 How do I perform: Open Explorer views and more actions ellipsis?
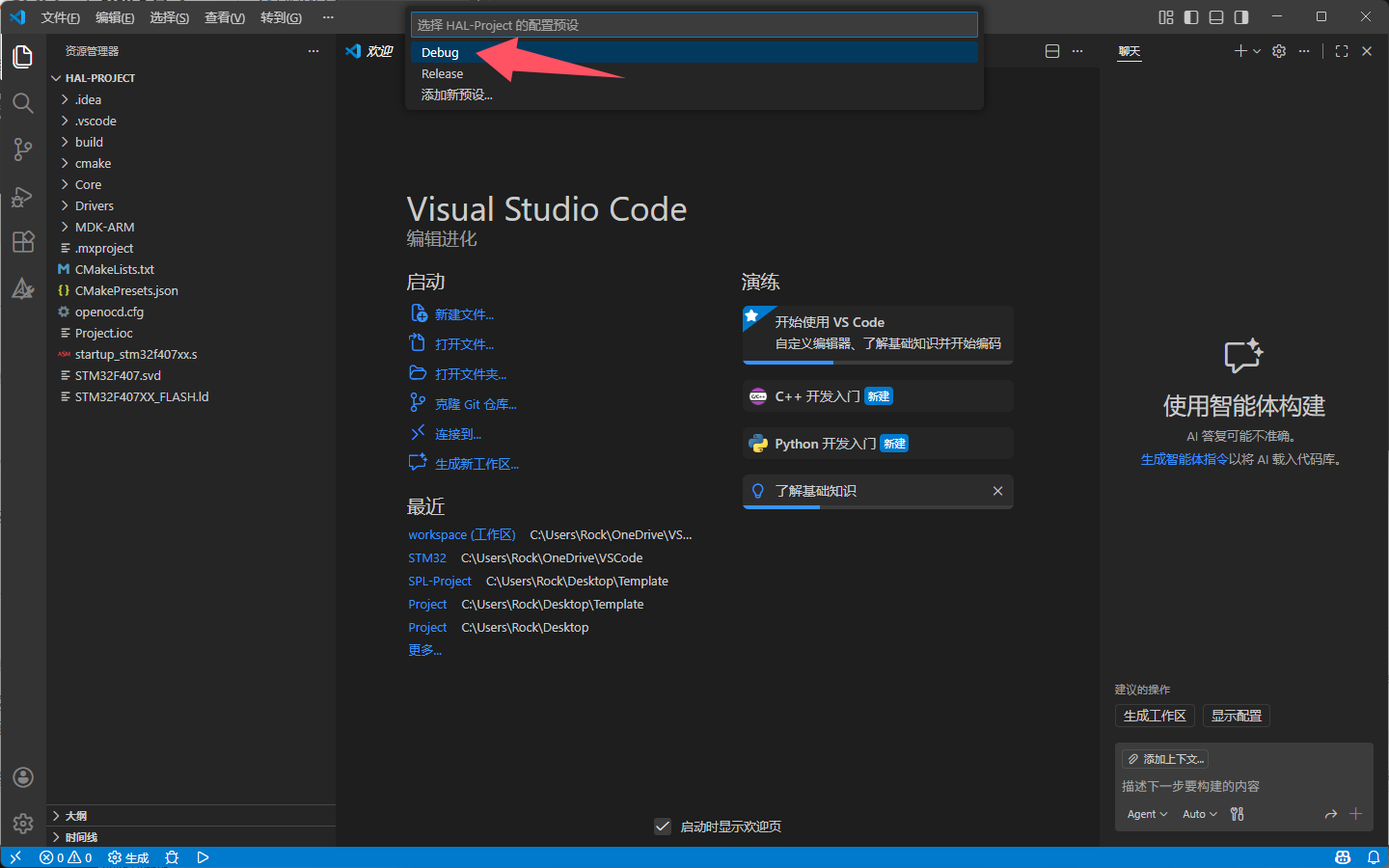pyautogui.click(x=313, y=51)
